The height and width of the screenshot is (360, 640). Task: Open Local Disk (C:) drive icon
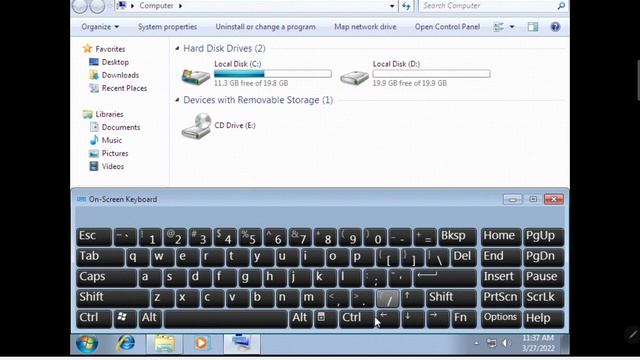pyautogui.click(x=196, y=76)
